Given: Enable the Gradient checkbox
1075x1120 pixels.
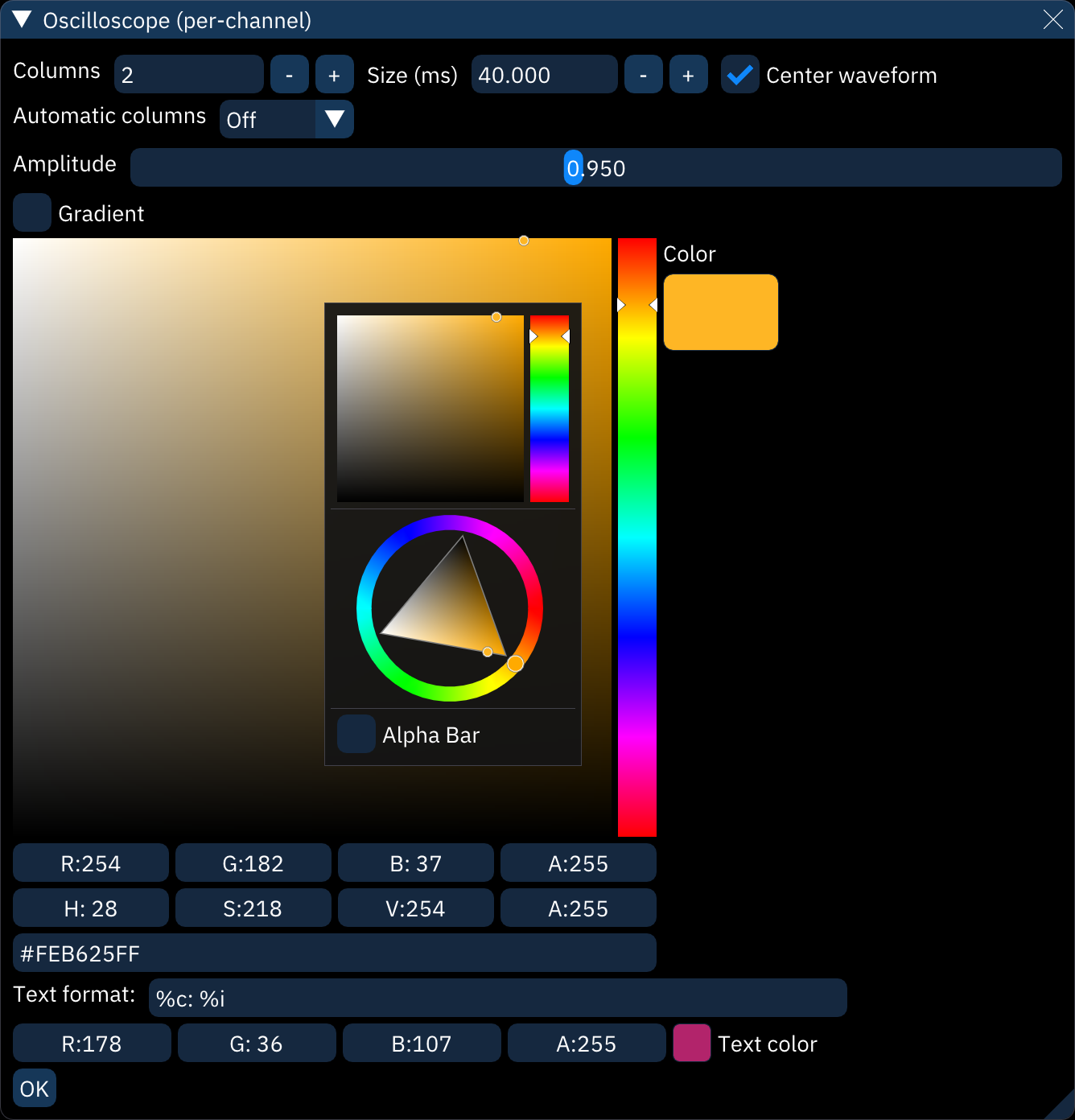Looking at the screenshot, I should 32,212.
